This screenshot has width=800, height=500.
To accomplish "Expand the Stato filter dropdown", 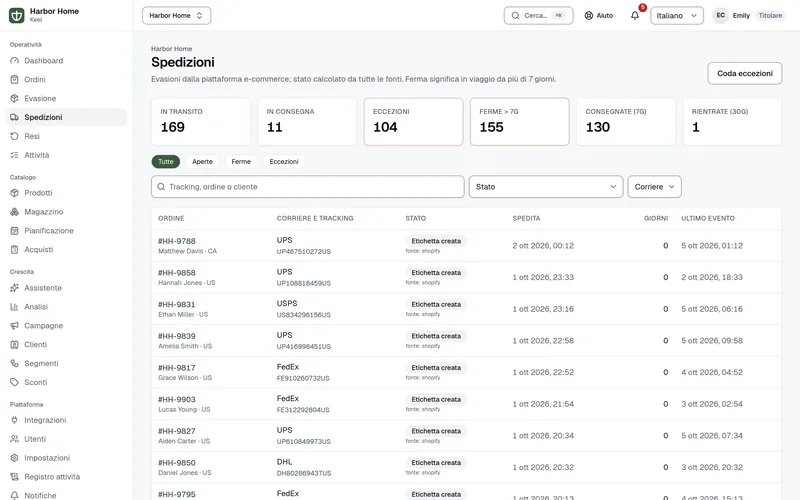I will click(546, 187).
